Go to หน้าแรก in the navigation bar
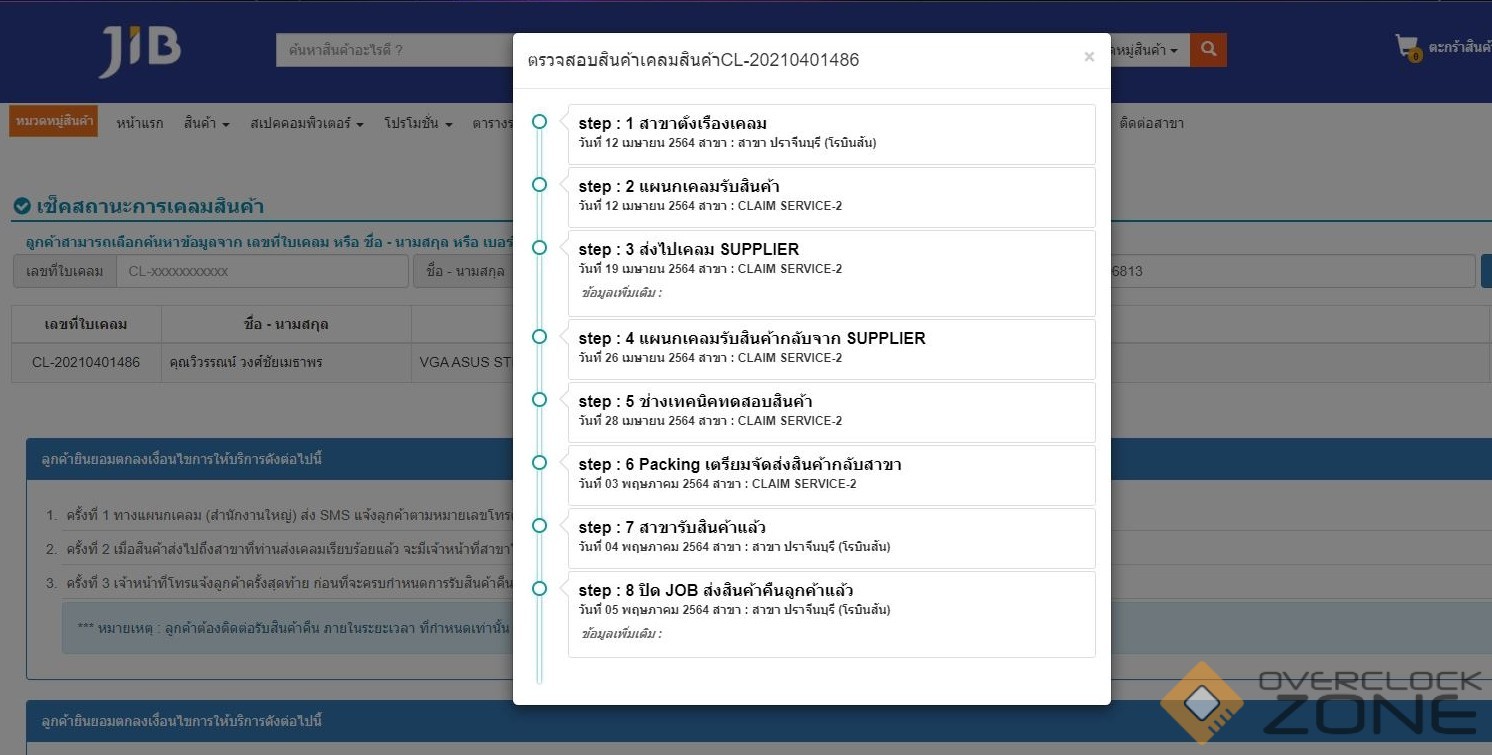The image size is (1492, 755). 140,123
